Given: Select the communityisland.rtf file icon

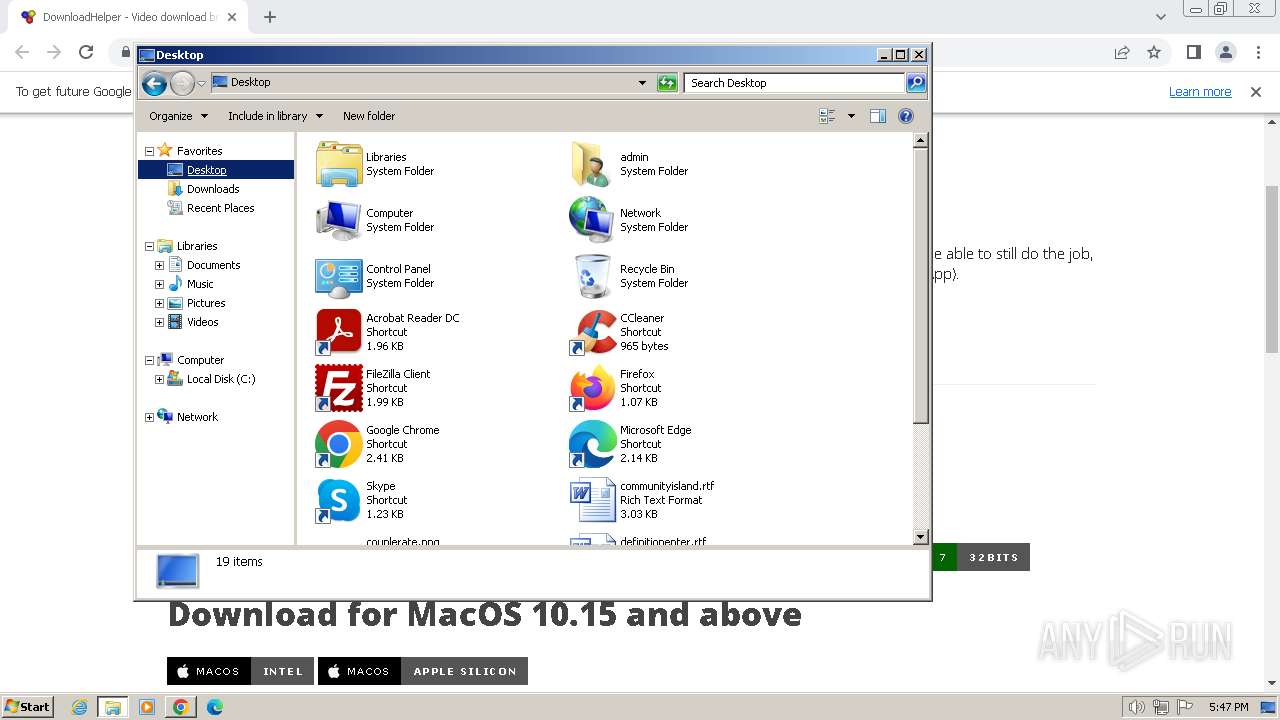Looking at the screenshot, I should [x=592, y=500].
